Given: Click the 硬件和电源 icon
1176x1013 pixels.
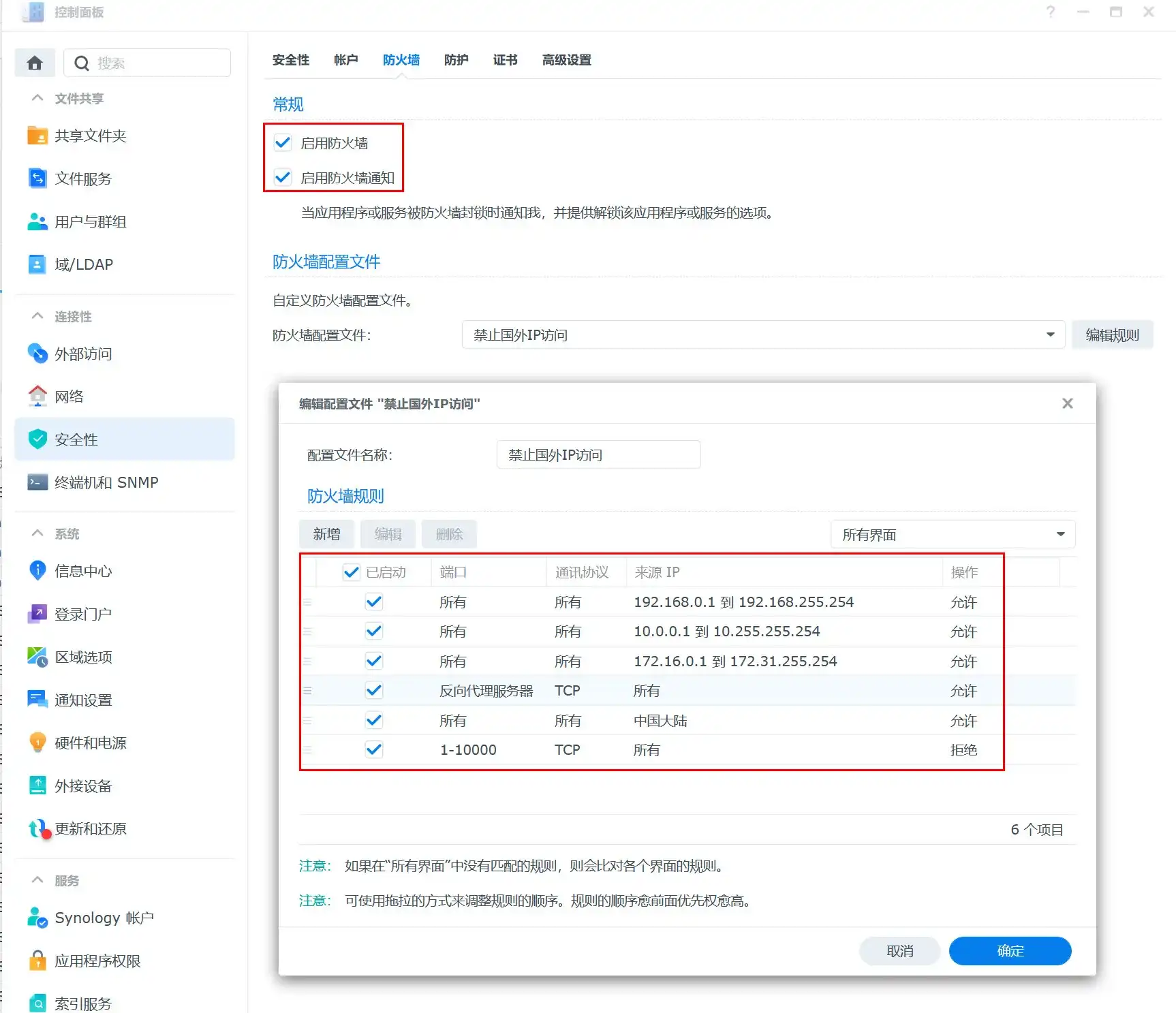Looking at the screenshot, I should tap(90, 743).
